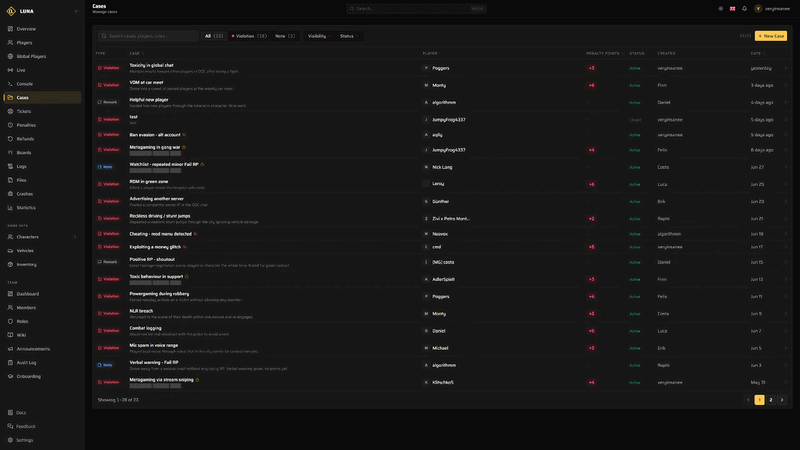Toggle the light/dark theme icon

point(720,9)
